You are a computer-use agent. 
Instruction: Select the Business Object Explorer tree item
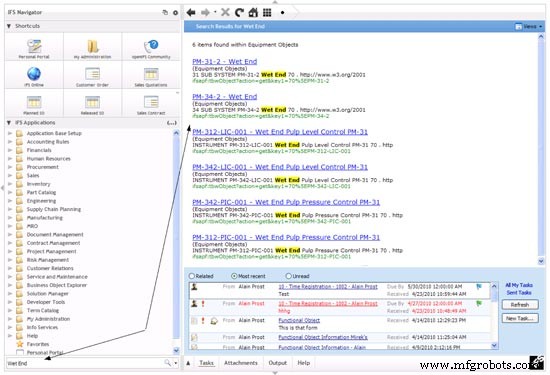click(x=57, y=285)
